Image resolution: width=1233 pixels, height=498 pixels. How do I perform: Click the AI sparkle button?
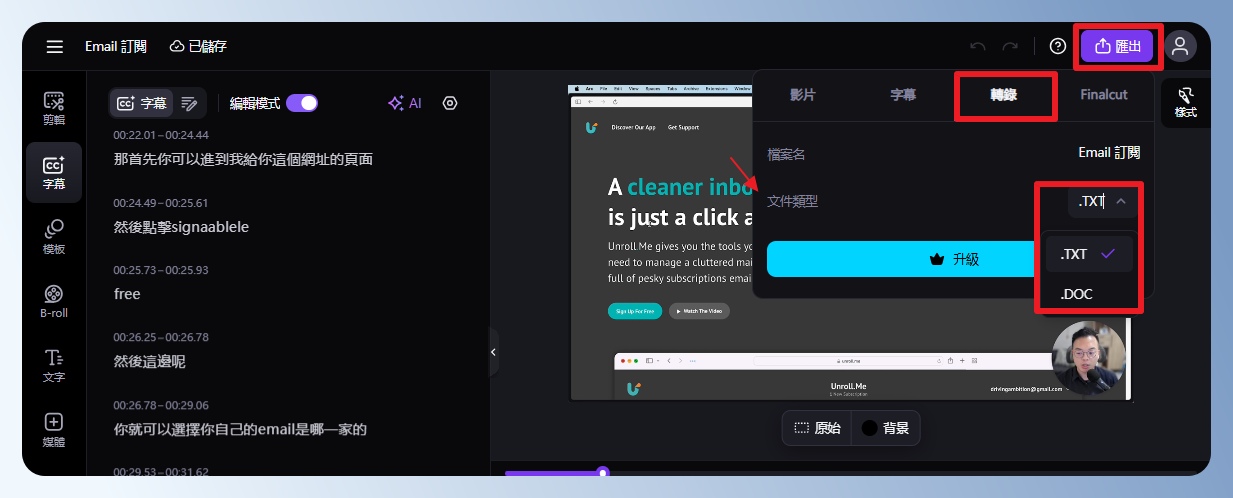pos(405,103)
